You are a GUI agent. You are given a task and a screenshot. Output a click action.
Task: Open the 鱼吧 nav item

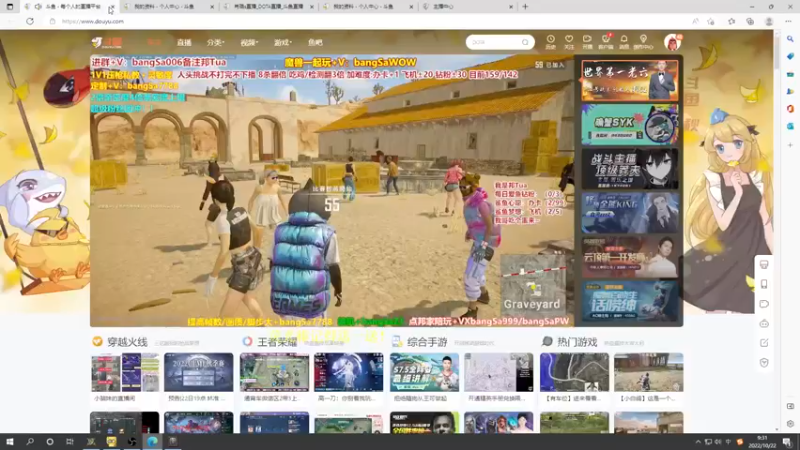(x=315, y=42)
